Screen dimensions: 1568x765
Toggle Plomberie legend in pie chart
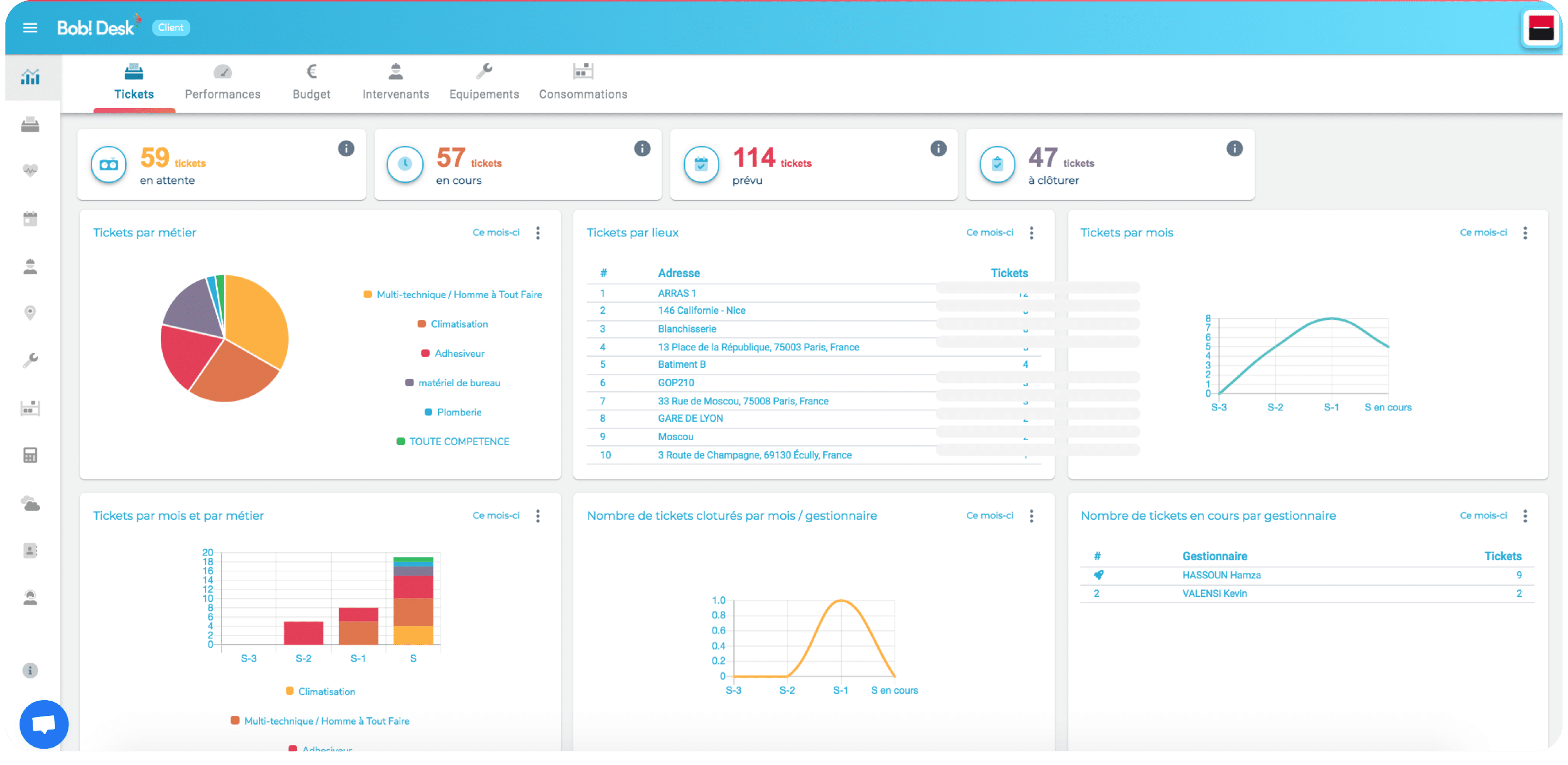[x=453, y=412]
